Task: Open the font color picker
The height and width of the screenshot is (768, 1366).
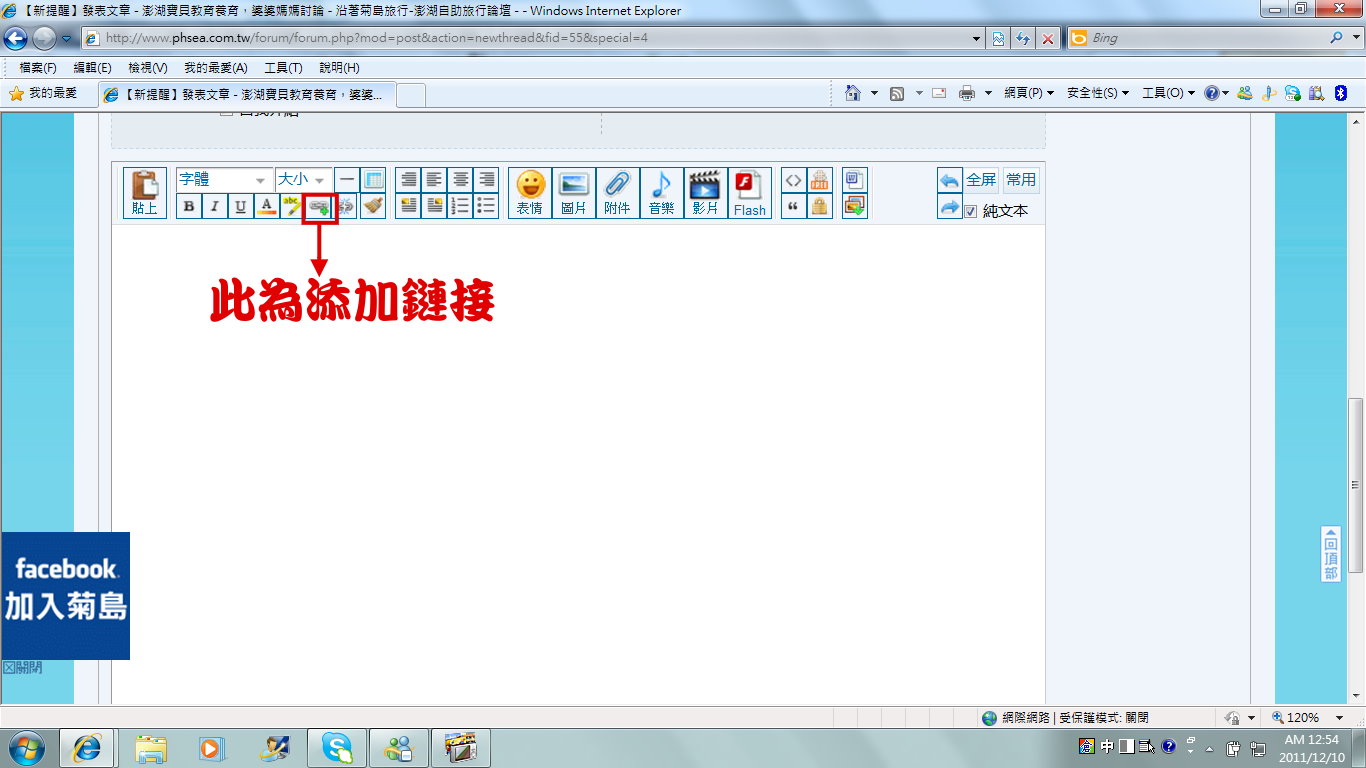Action: [x=267, y=207]
